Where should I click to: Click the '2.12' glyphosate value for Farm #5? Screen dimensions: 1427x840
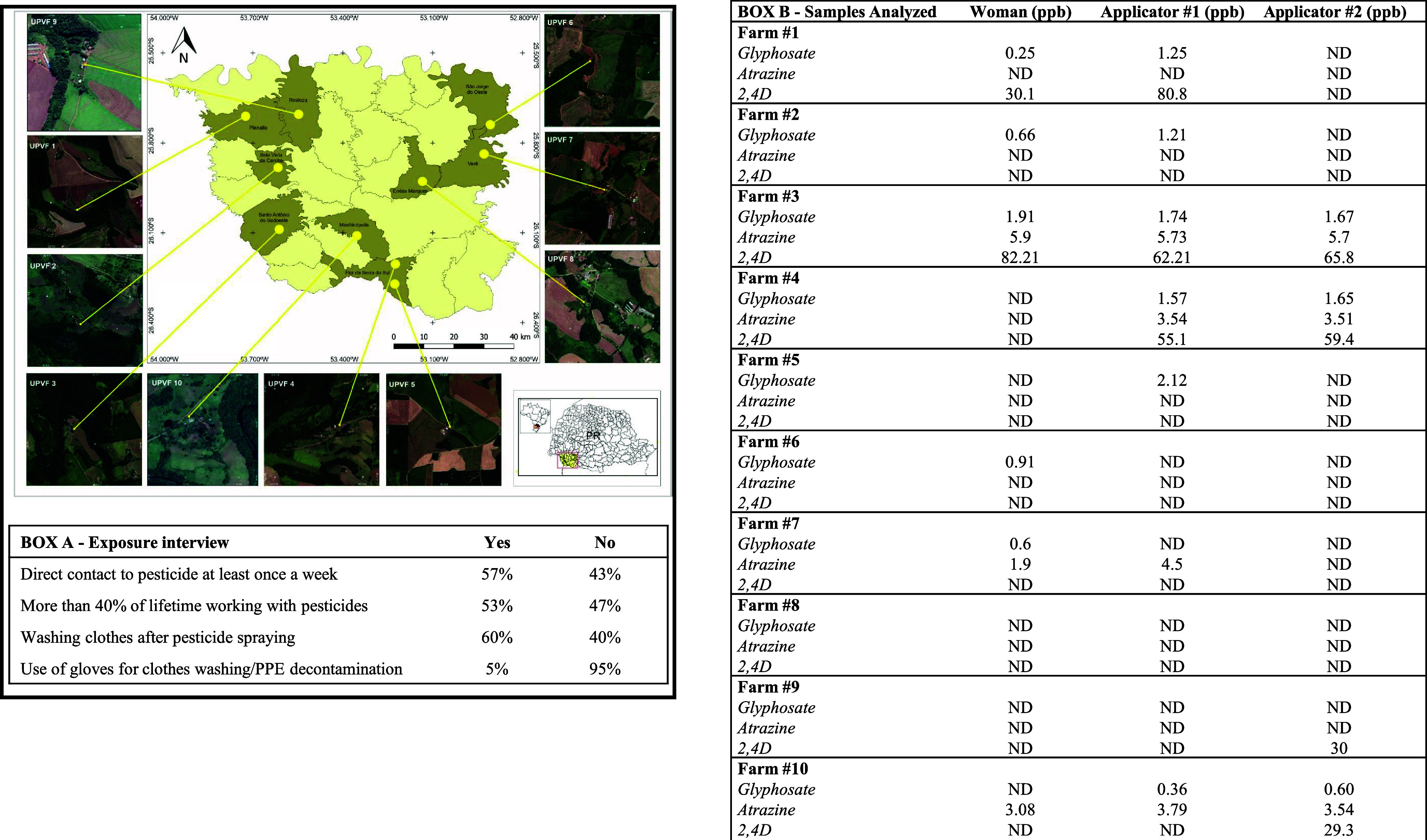[x=1172, y=380]
